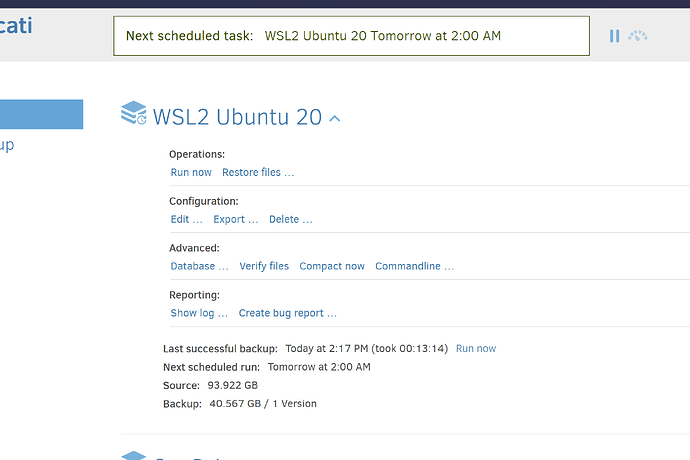
Task: Select Verify files under Advanced
Action: coord(264,266)
